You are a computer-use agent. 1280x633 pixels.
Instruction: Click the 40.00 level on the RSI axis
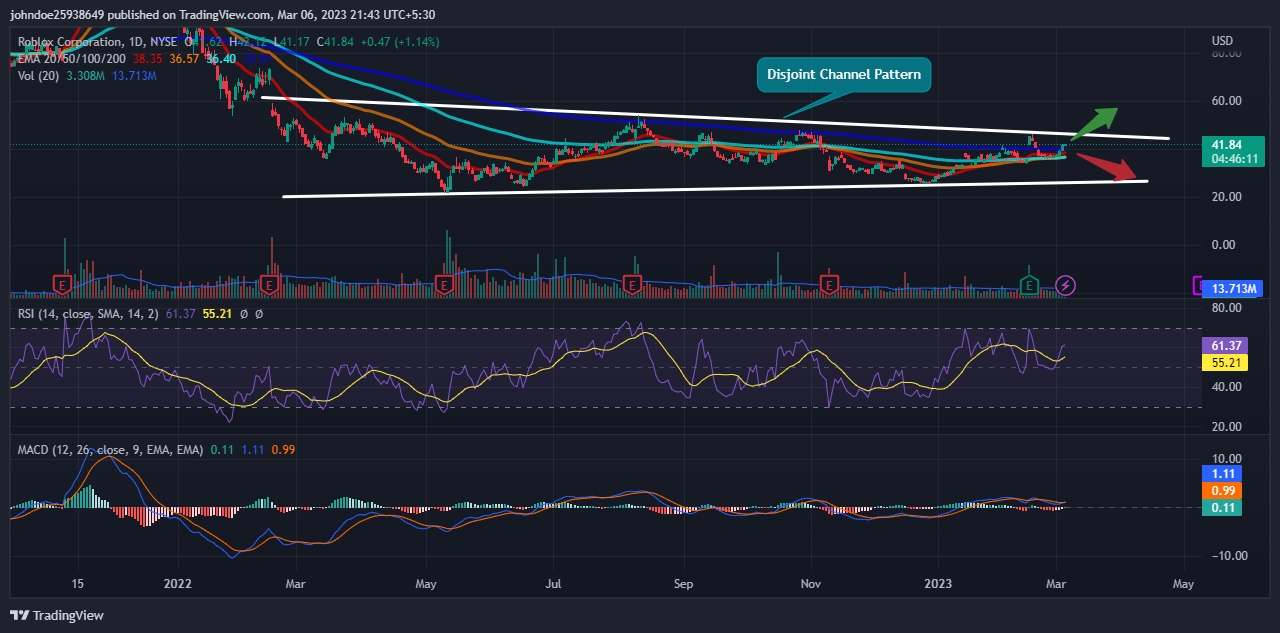[1227, 387]
